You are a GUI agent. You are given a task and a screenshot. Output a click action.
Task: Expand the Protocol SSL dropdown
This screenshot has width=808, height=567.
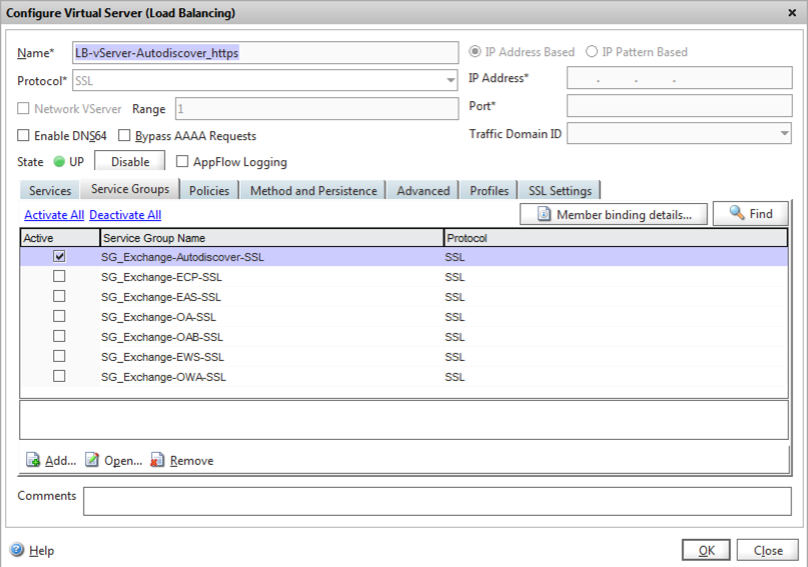451,81
